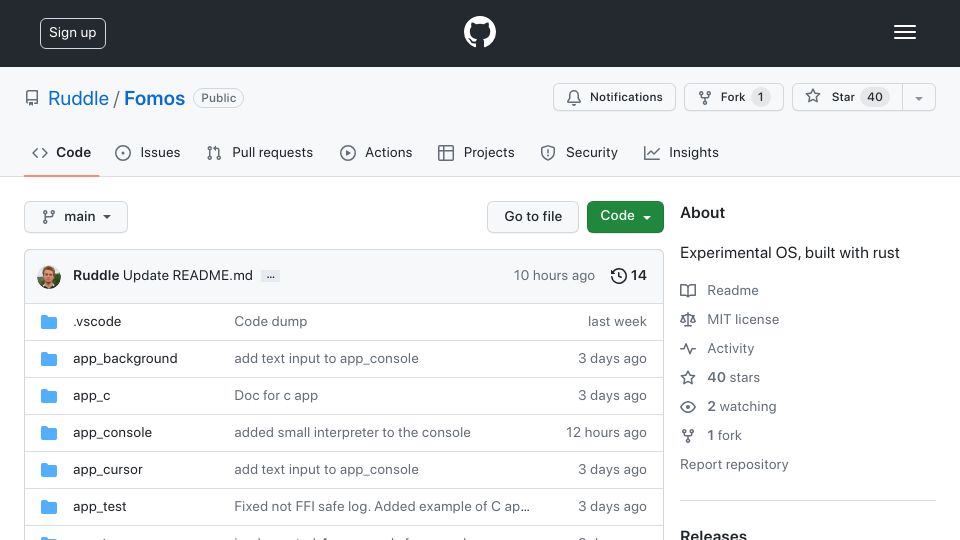This screenshot has height=540, width=960.
Task: Click the folder icon next to app_console
Action: (x=49, y=433)
